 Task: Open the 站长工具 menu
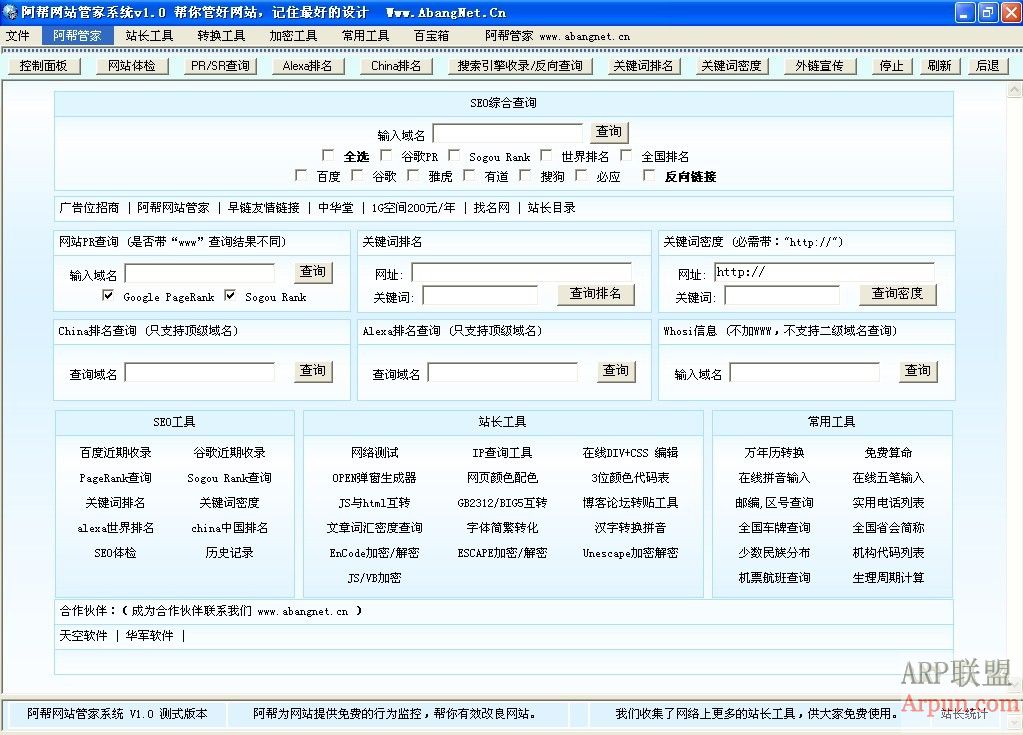(149, 35)
